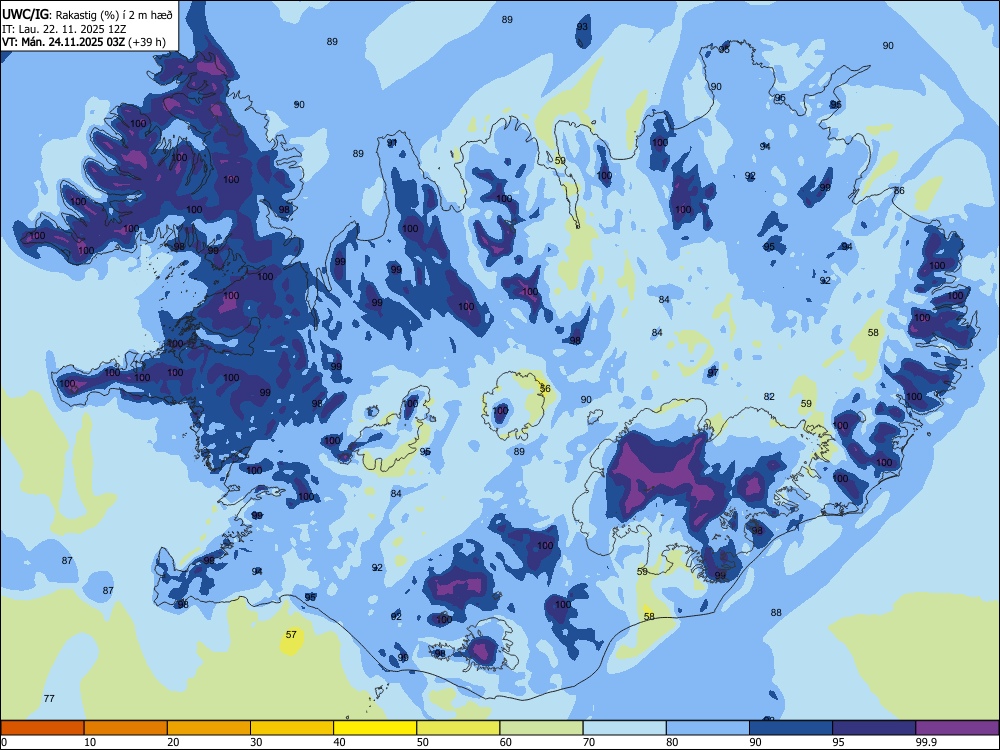Click the 'IT: Lau. 22. 11. 2025 12Z' line
This screenshot has width=1000, height=750.
coord(64,29)
